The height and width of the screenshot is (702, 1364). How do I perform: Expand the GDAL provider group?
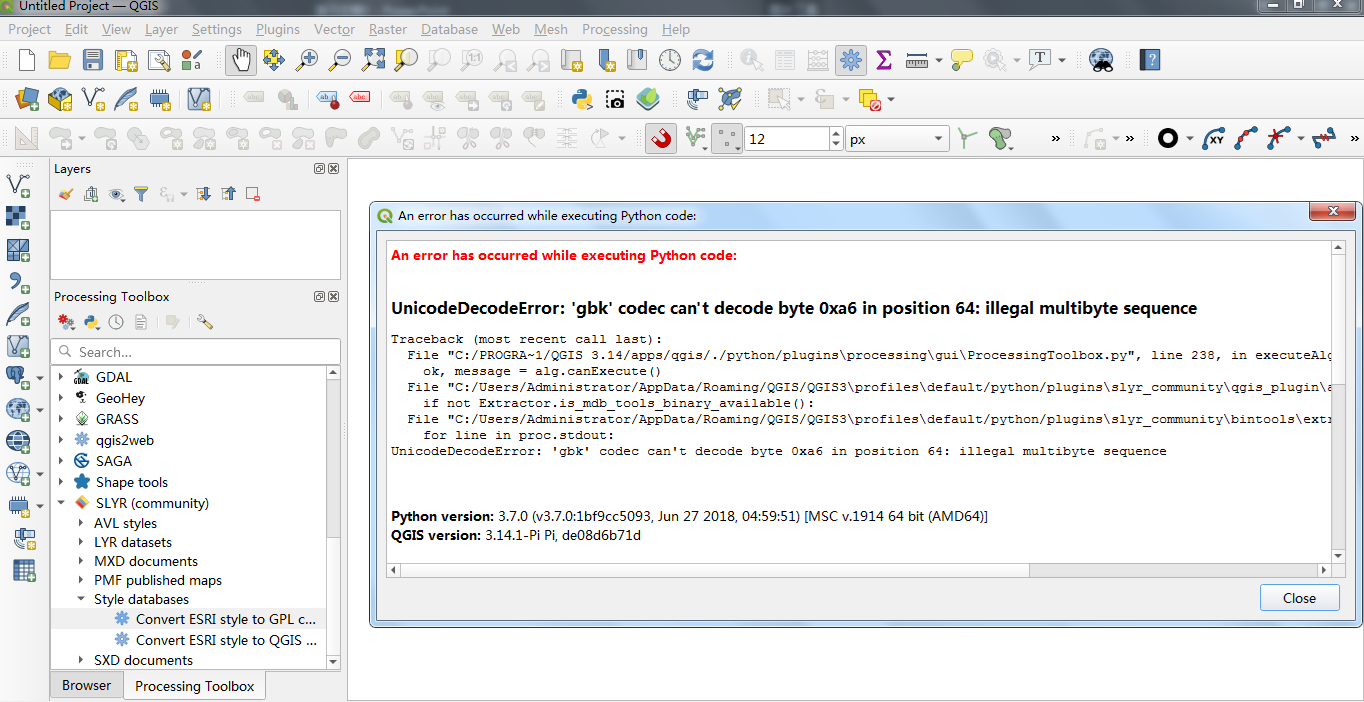(x=60, y=377)
